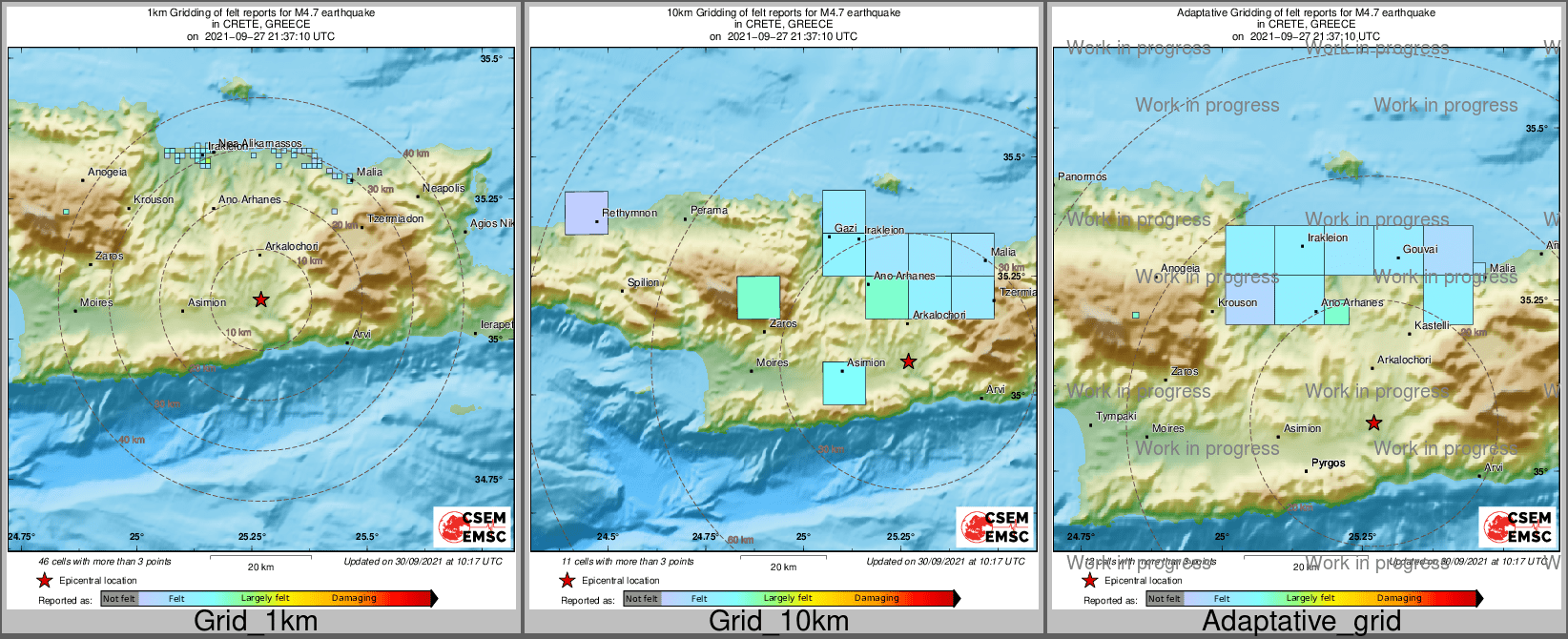This screenshot has width=1568, height=639.
Task: Click the 'Anogeia' label on the Grid_1km map
Action: (x=107, y=173)
